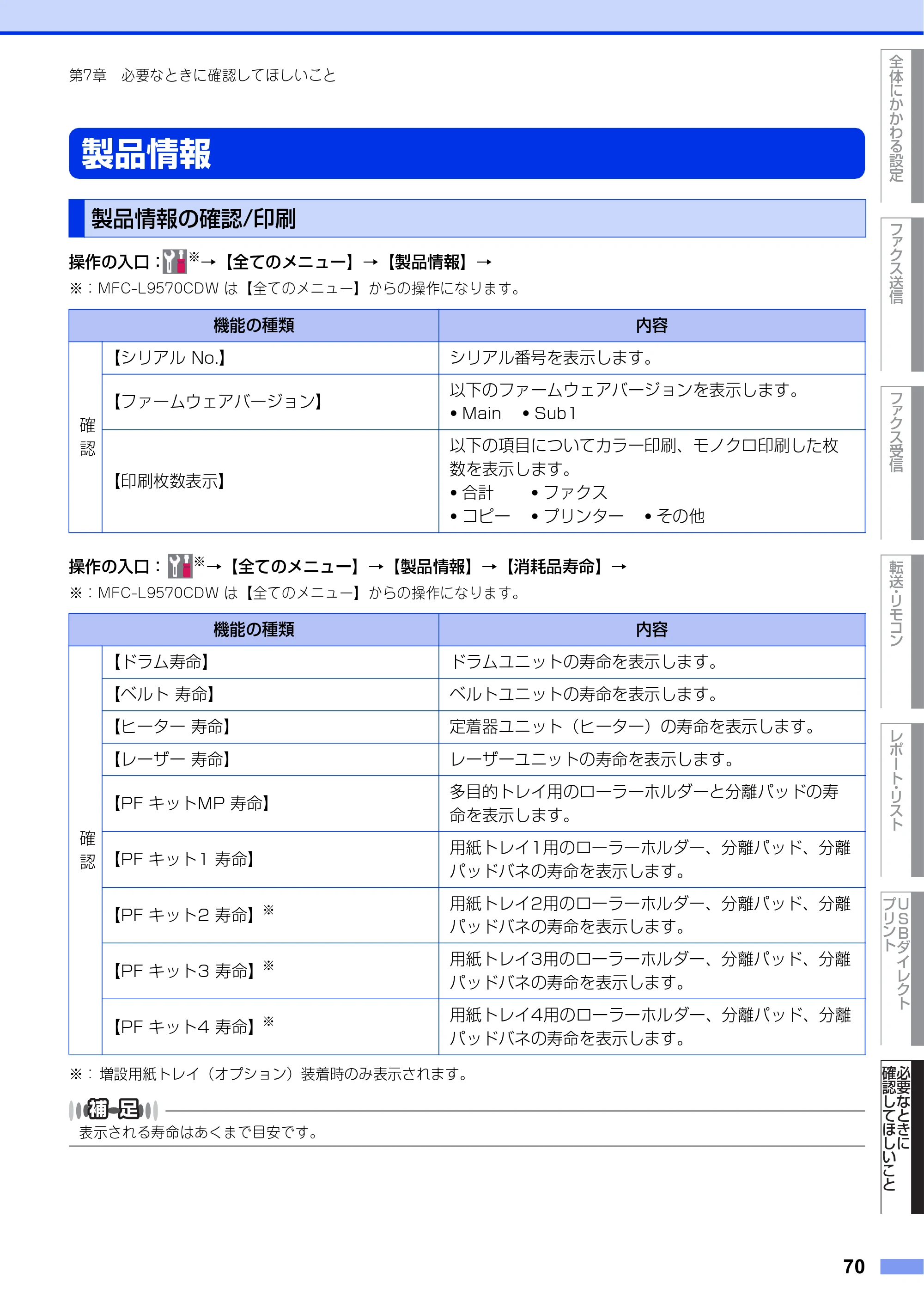Screen dimensions: 924x1308
Task: Click the 製品情報 main heading banner
Action: coord(466,153)
